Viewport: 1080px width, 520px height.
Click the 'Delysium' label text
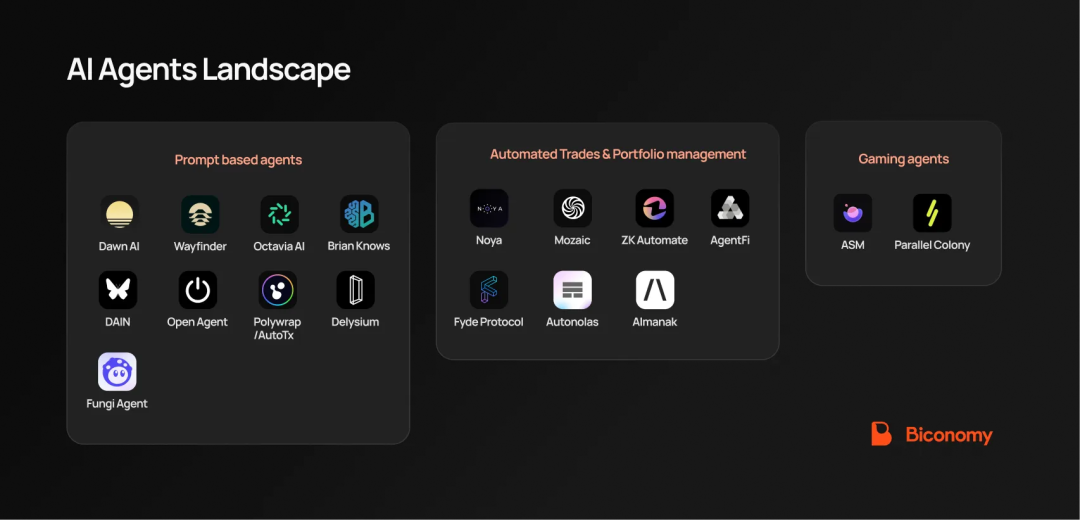[355, 322]
